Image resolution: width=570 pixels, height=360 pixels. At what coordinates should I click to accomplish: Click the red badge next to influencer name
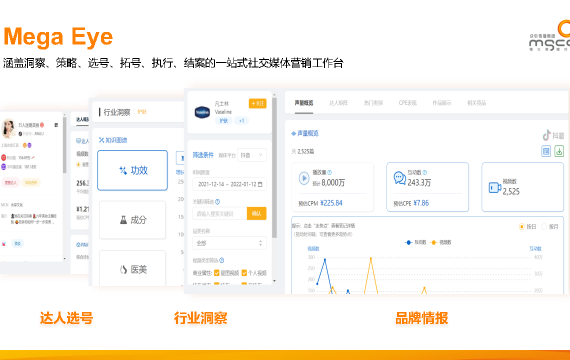[42, 125]
